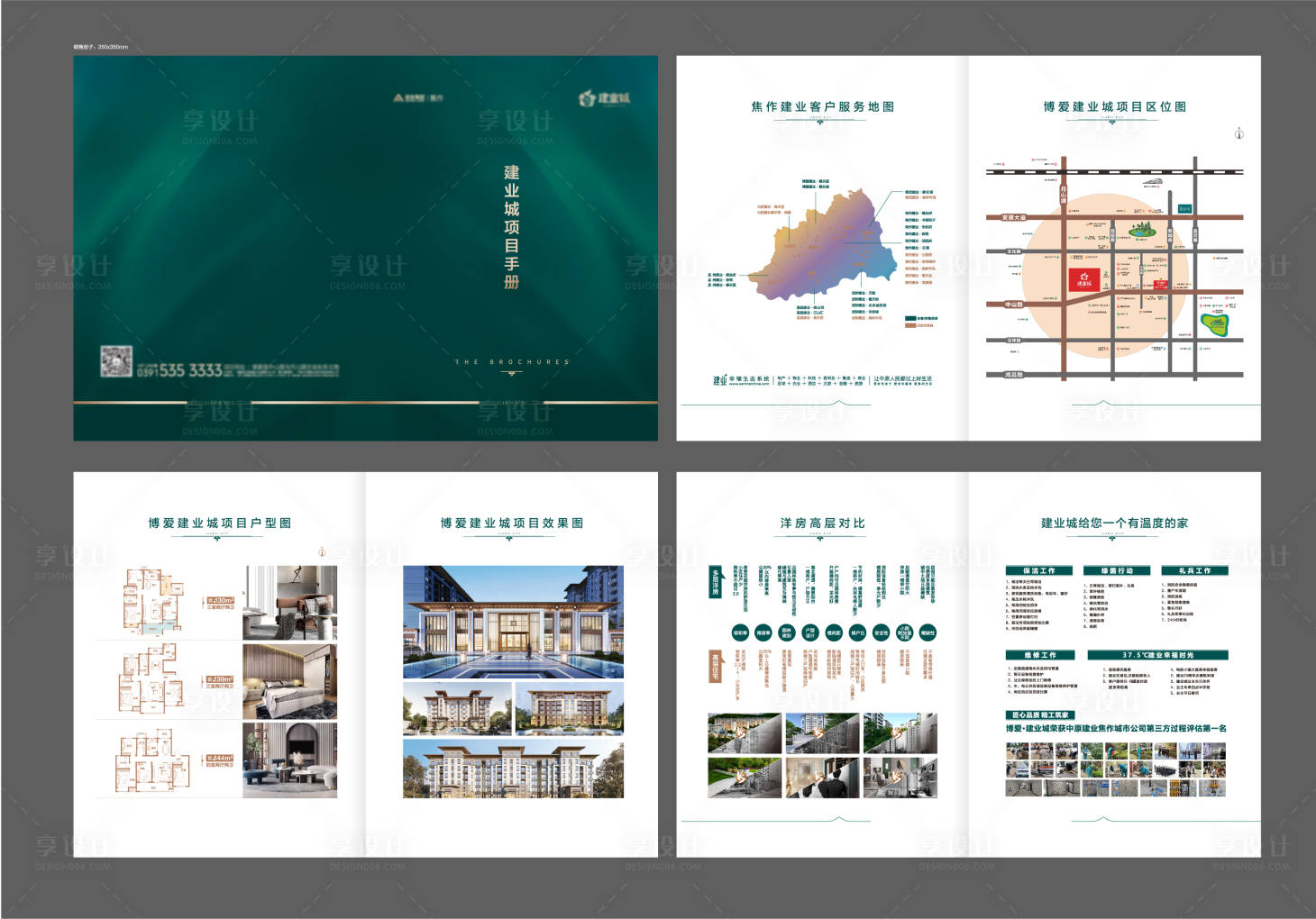Click the 维修工作 section header
The height and width of the screenshot is (919, 1316).
coord(1039,655)
